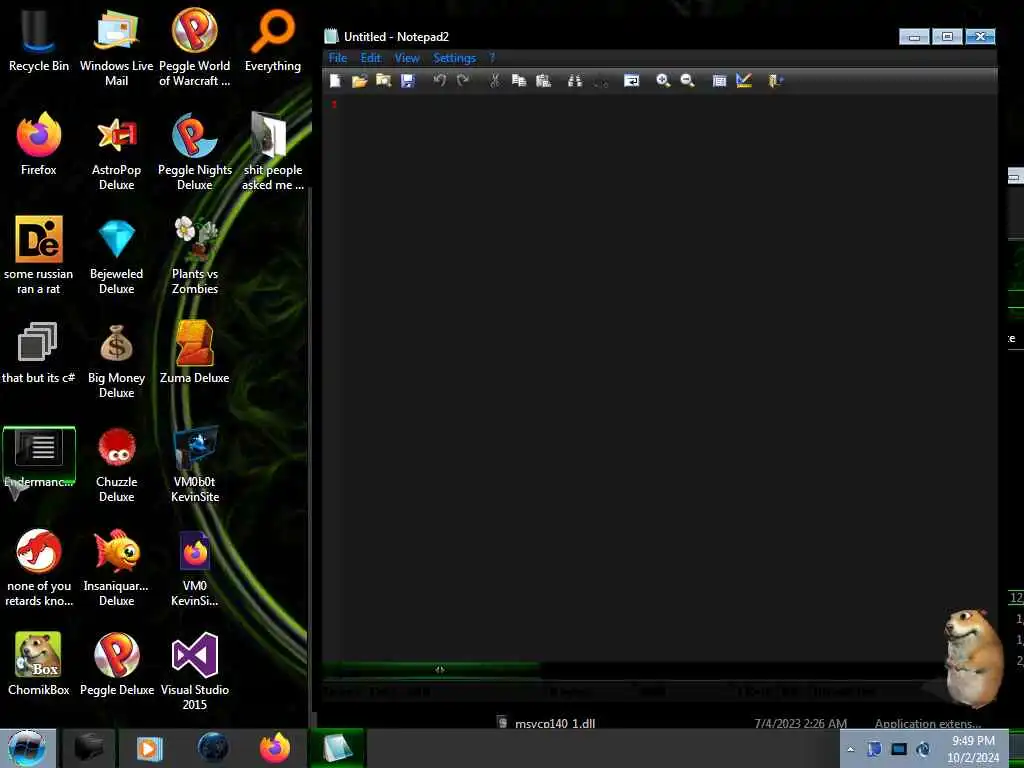Select the Bejeweled Deluxe desktop icon
This screenshot has height=768, width=1024.
coord(116,255)
